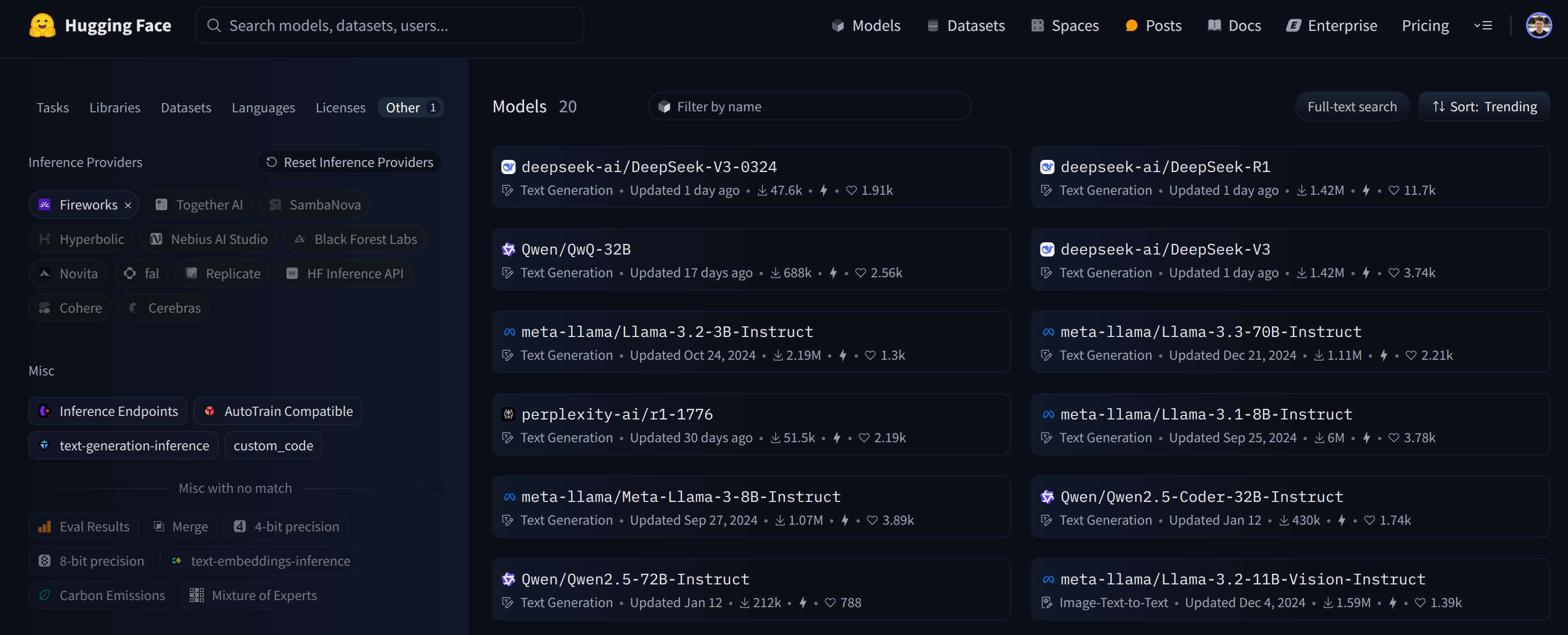Open the Other filter category
The height and width of the screenshot is (635, 1568).
410,107
